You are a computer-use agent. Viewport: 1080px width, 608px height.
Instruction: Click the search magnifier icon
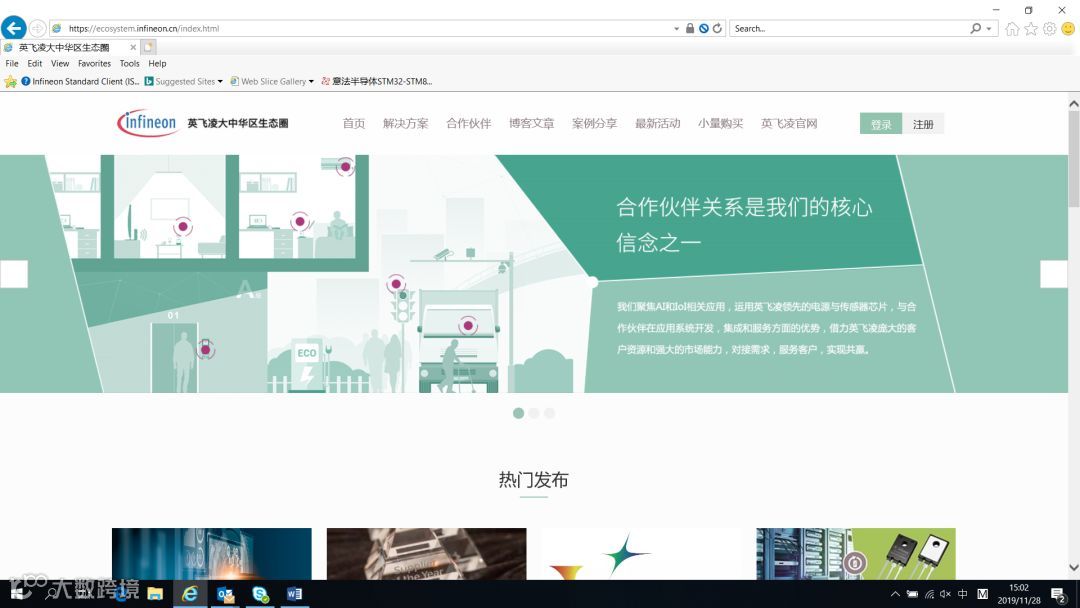coord(975,28)
